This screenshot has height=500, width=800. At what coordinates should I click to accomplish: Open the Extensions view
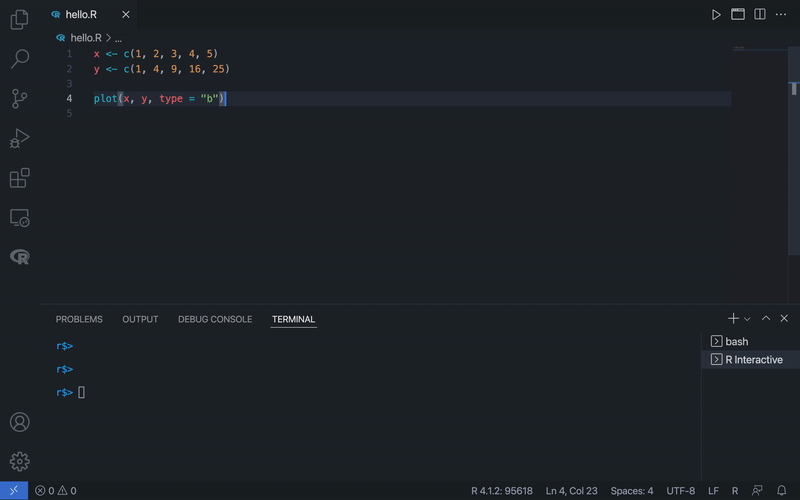pos(19,178)
